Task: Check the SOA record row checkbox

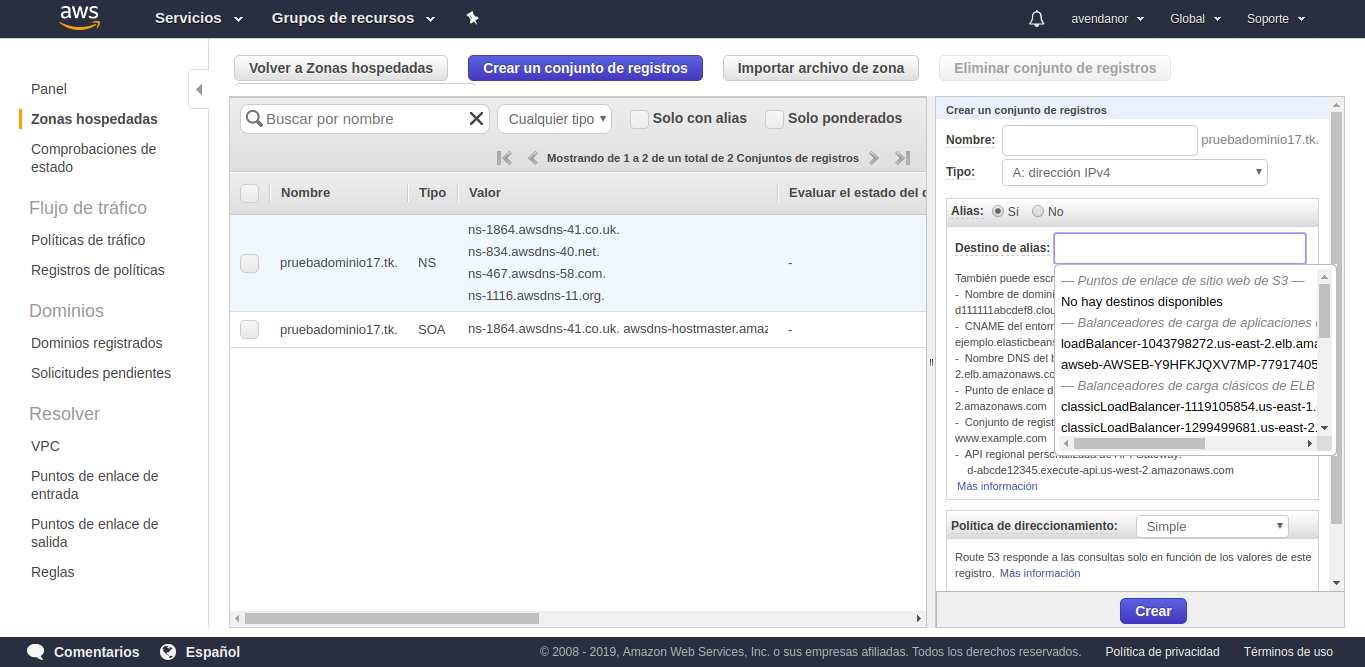Action: tap(250, 329)
